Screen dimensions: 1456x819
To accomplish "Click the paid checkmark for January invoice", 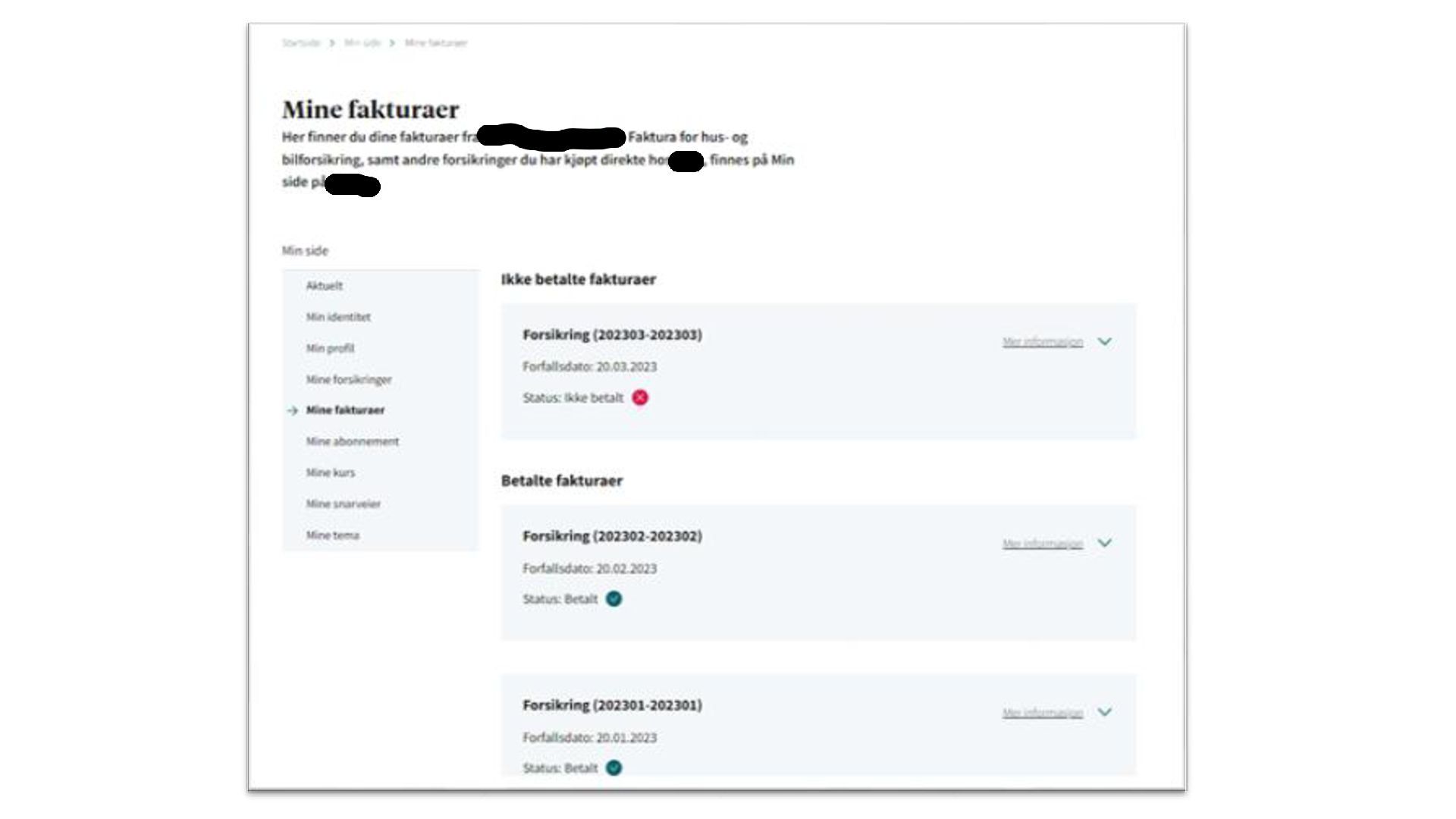I will [613, 767].
